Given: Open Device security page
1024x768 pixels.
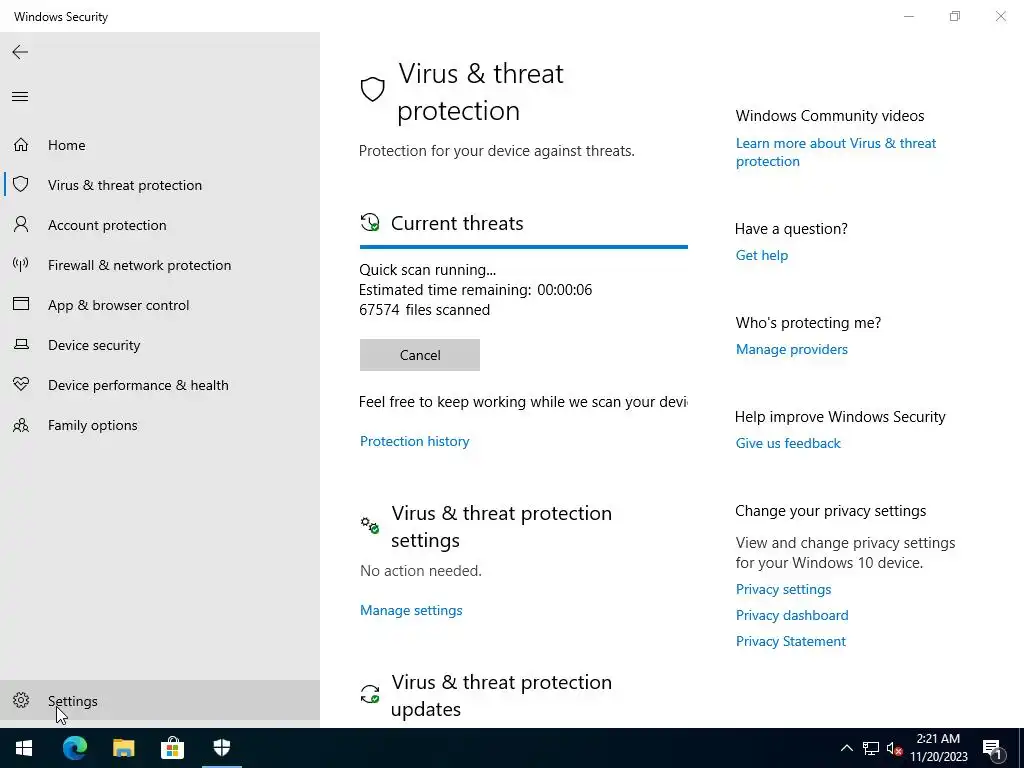Looking at the screenshot, I should point(160,345).
